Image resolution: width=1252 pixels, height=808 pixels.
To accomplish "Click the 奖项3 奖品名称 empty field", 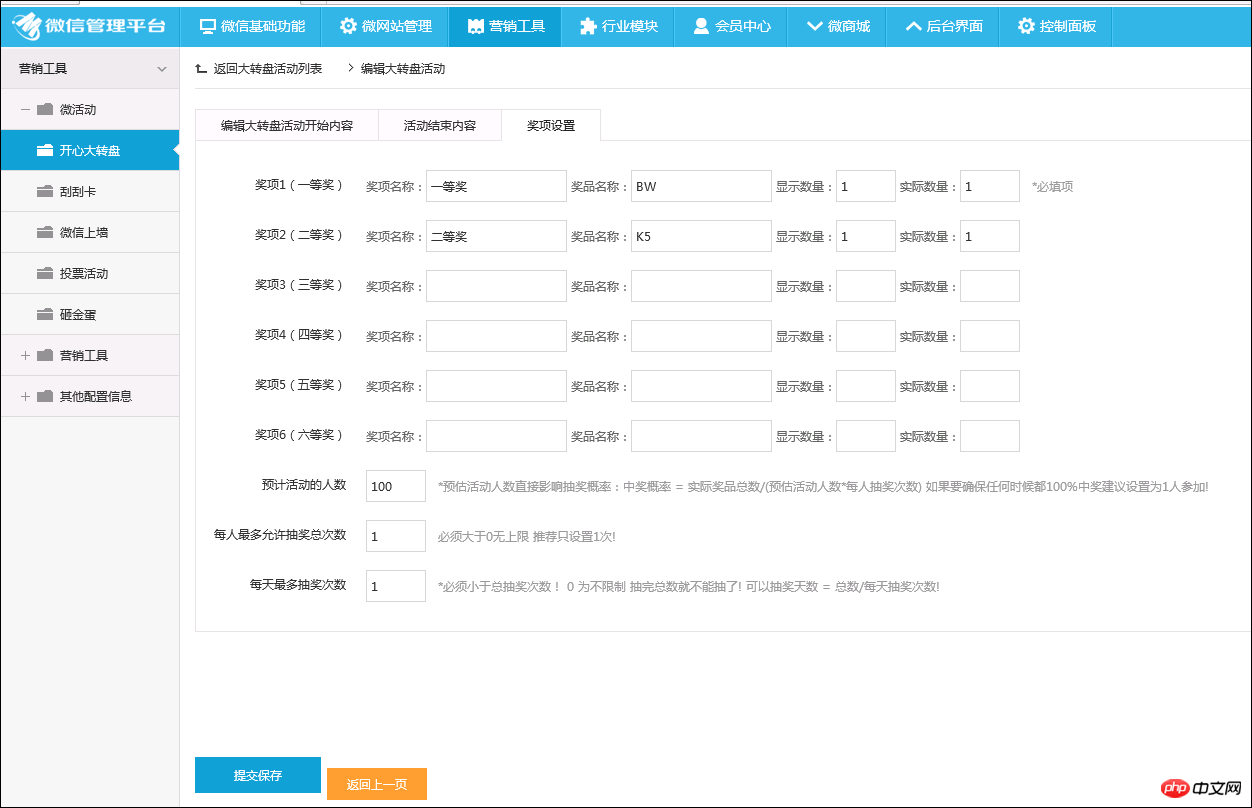I will coord(701,286).
